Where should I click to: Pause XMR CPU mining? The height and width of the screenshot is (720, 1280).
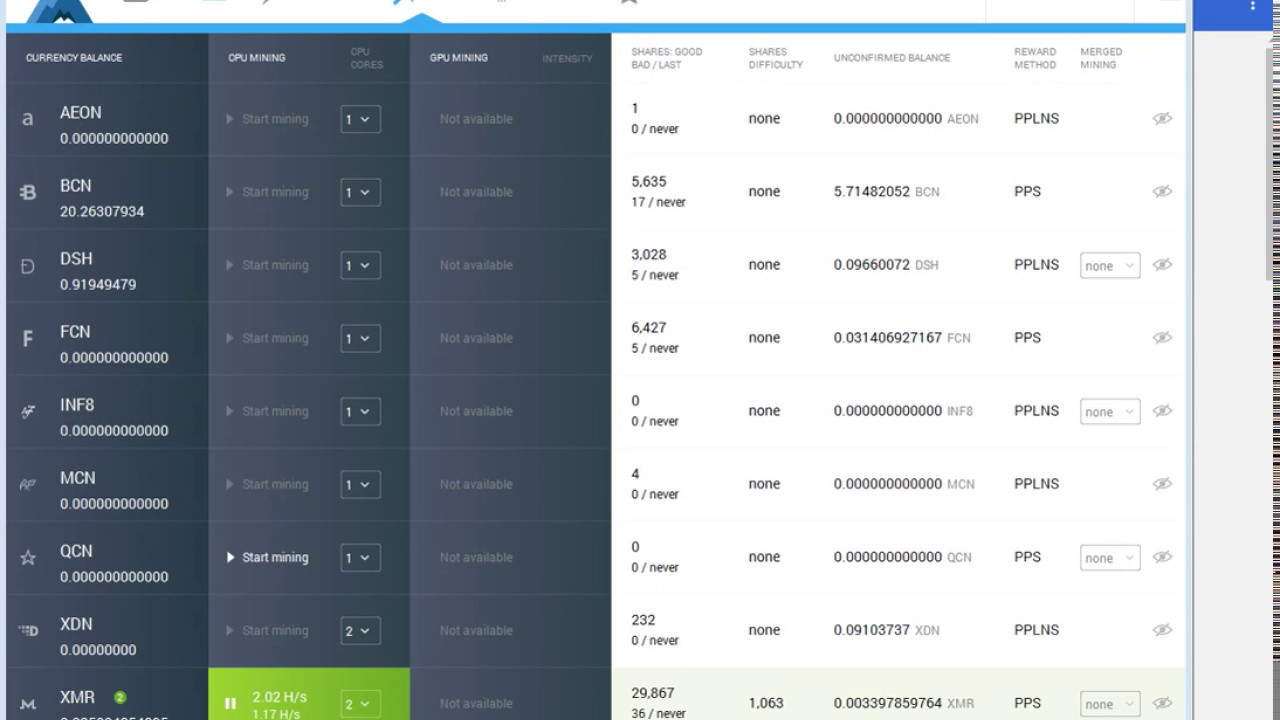231,703
